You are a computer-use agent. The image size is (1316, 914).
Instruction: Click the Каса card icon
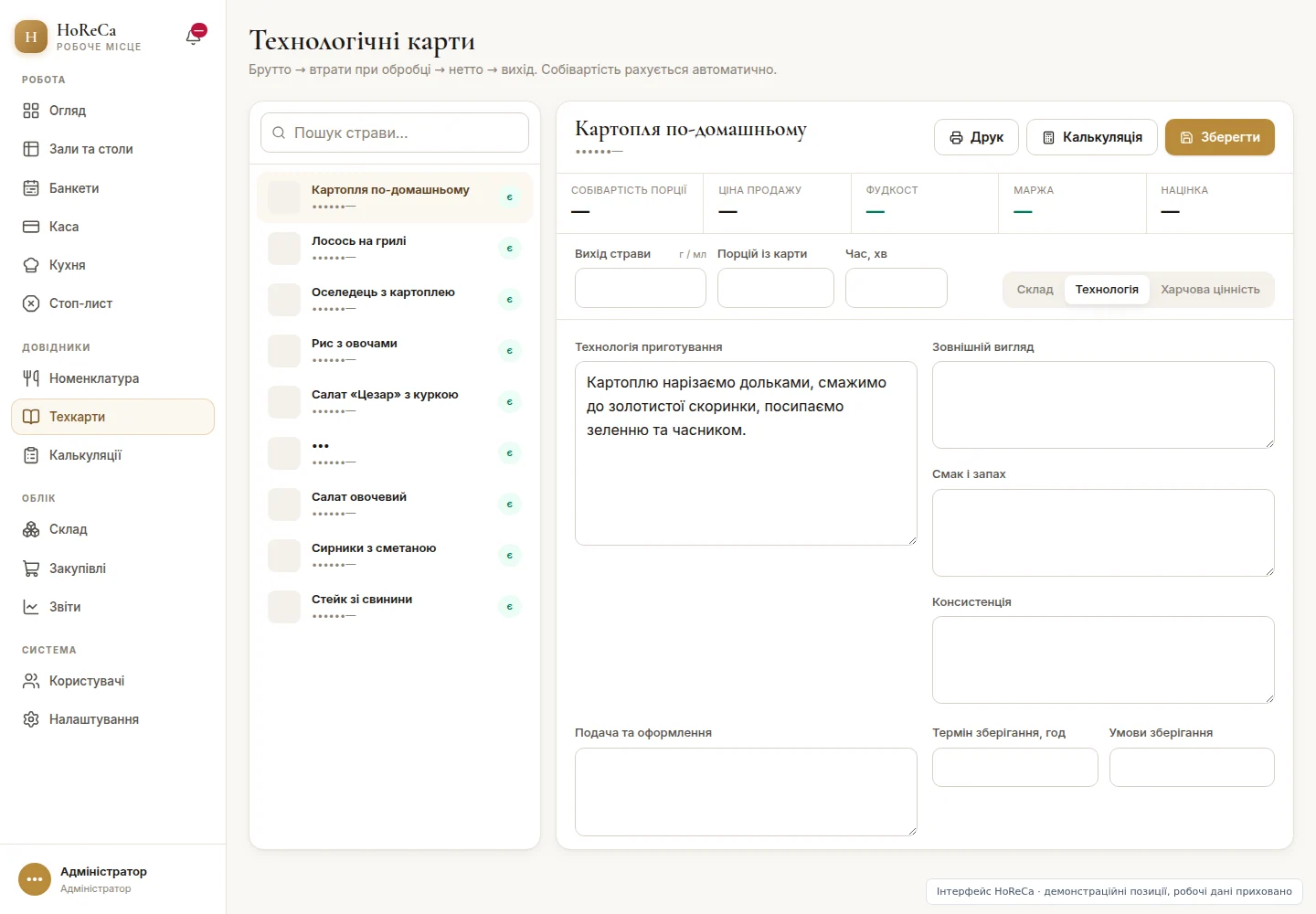pos(31,227)
